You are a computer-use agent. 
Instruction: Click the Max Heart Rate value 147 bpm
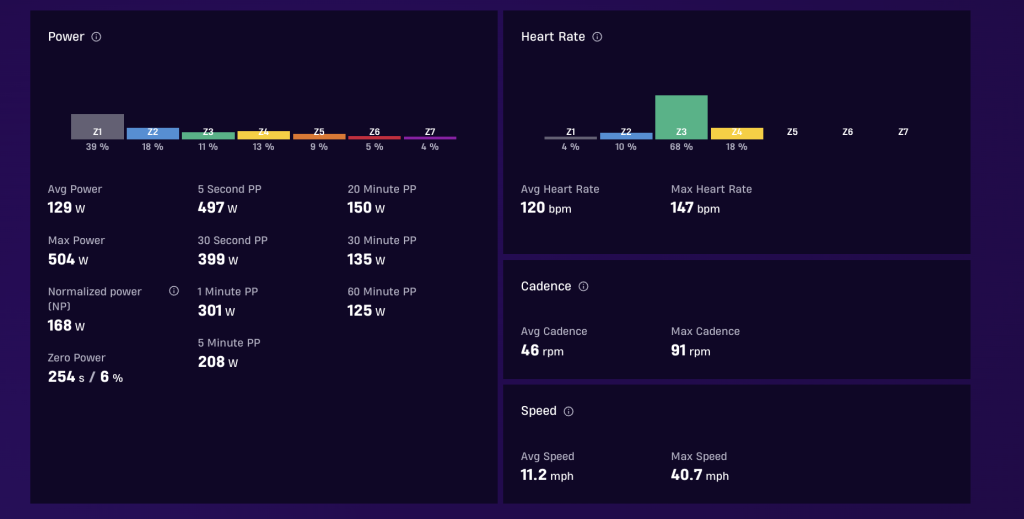click(x=696, y=208)
